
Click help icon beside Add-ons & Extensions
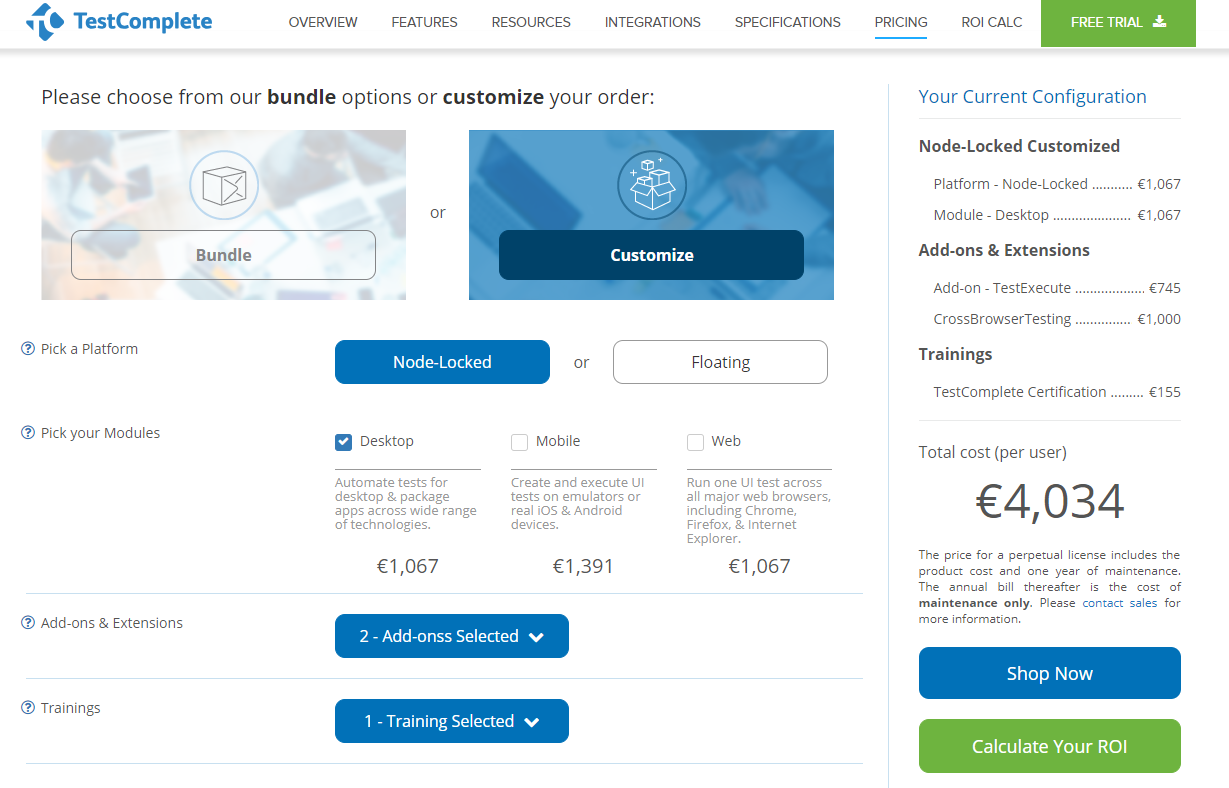(28, 623)
